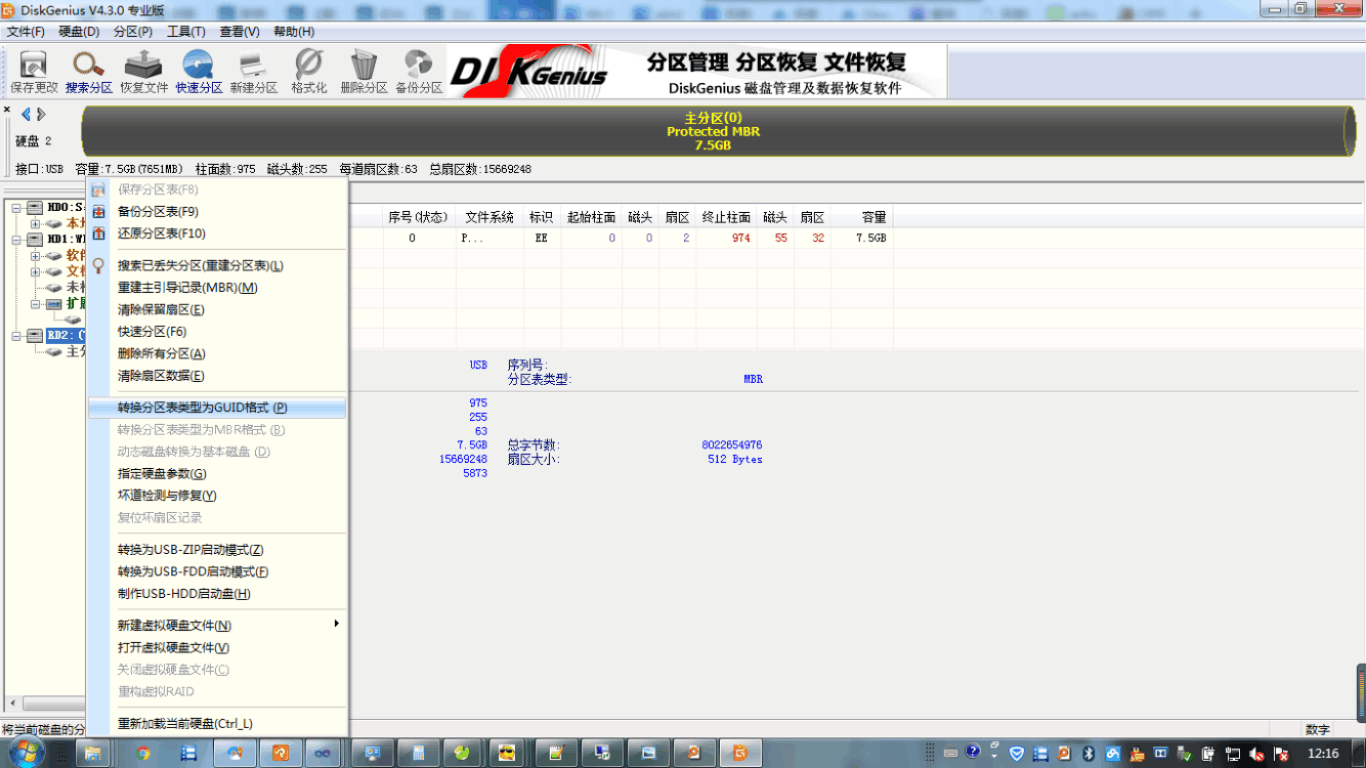Click the HD0 hard disk icon in tree

(x=35, y=207)
